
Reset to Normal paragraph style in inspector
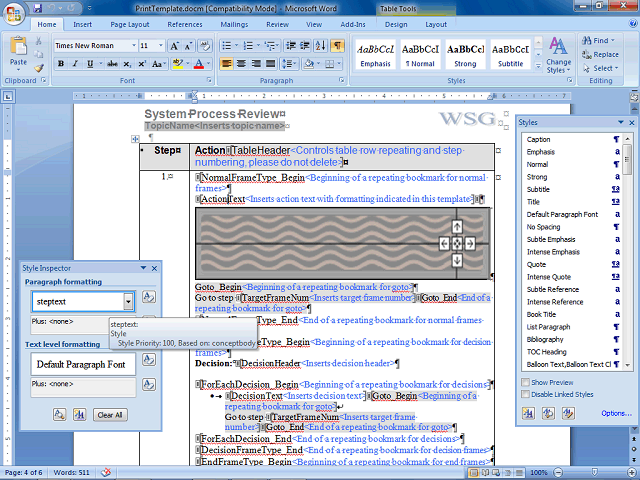point(149,297)
